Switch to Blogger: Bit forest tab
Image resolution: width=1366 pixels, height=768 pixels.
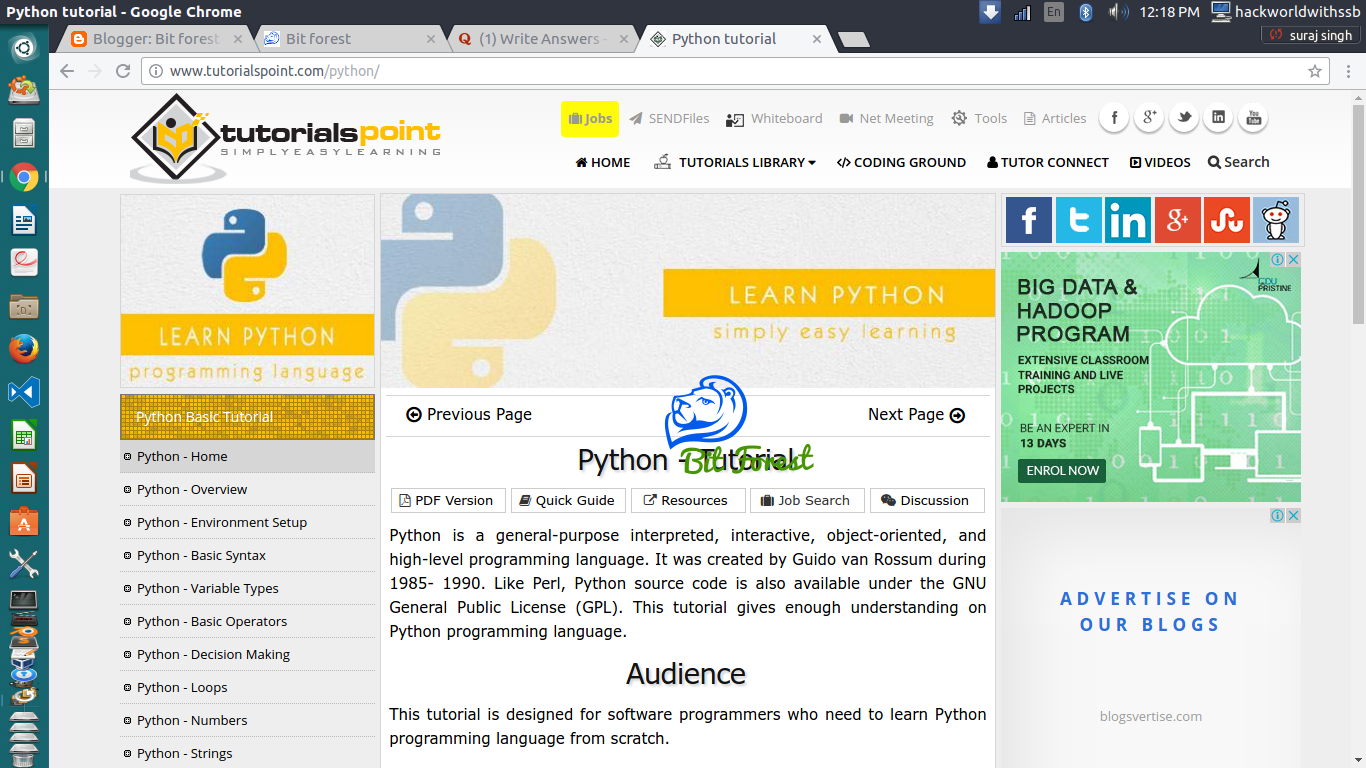(x=157, y=39)
